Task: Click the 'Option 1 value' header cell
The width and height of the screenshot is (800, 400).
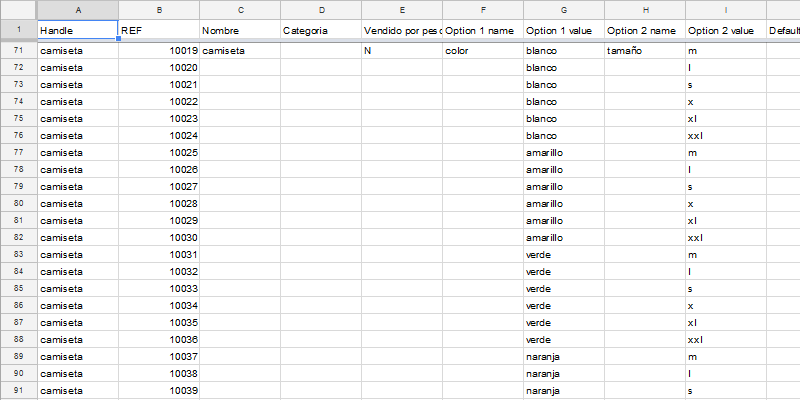Action: (x=564, y=30)
